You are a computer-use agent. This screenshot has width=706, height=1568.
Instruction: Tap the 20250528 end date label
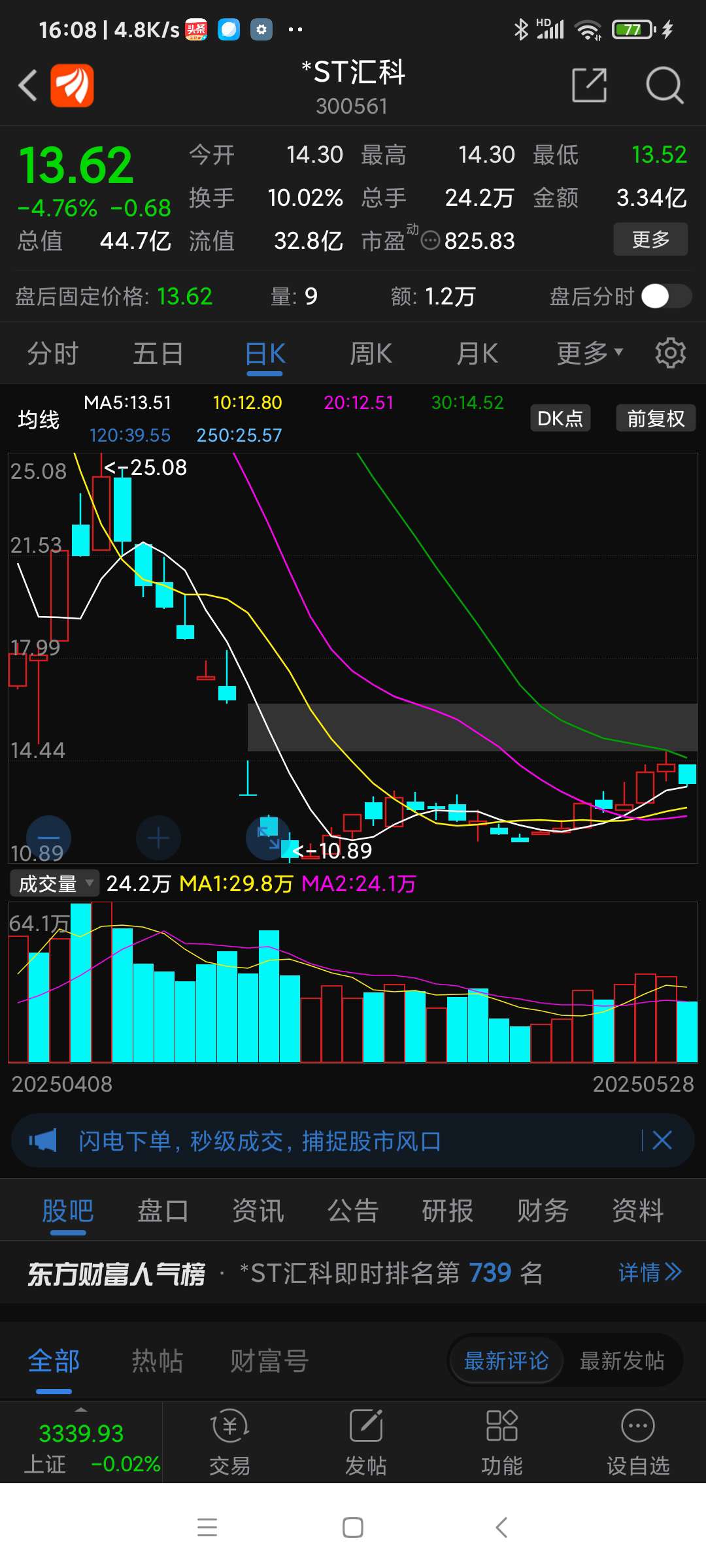(x=643, y=1085)
